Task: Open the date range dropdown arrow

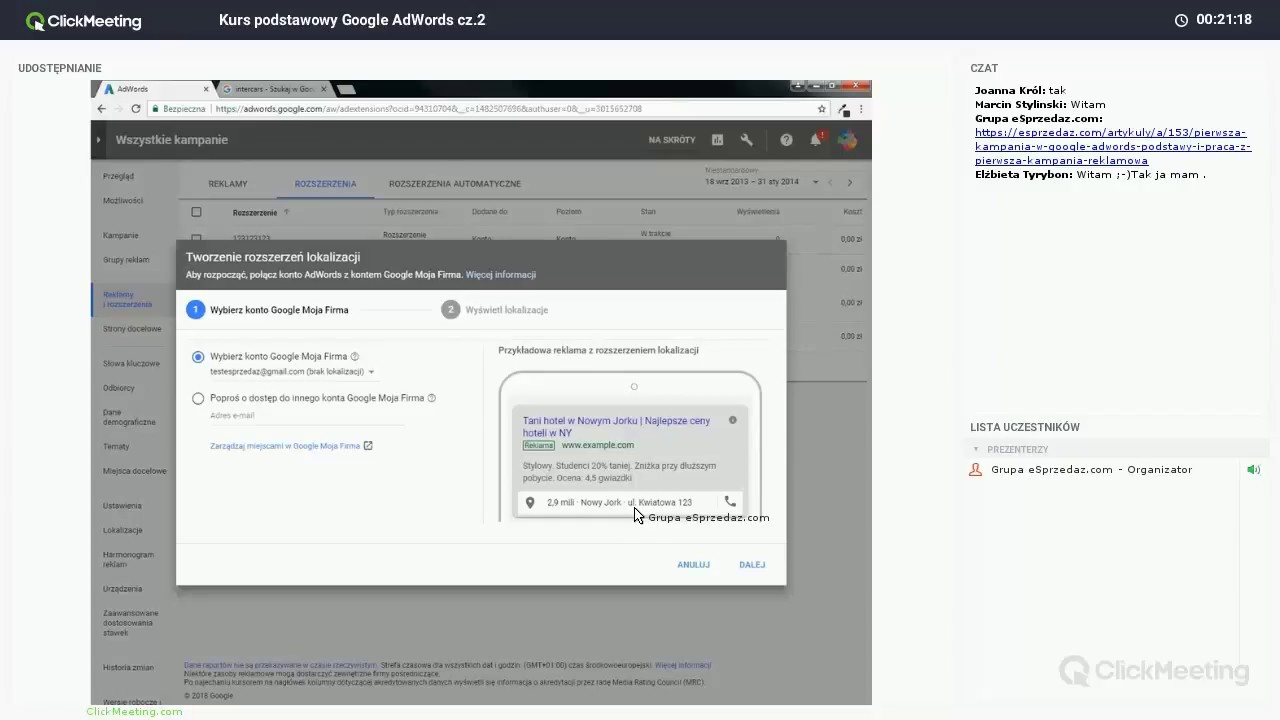Action: pyautogui.click(x=815, y=182)
